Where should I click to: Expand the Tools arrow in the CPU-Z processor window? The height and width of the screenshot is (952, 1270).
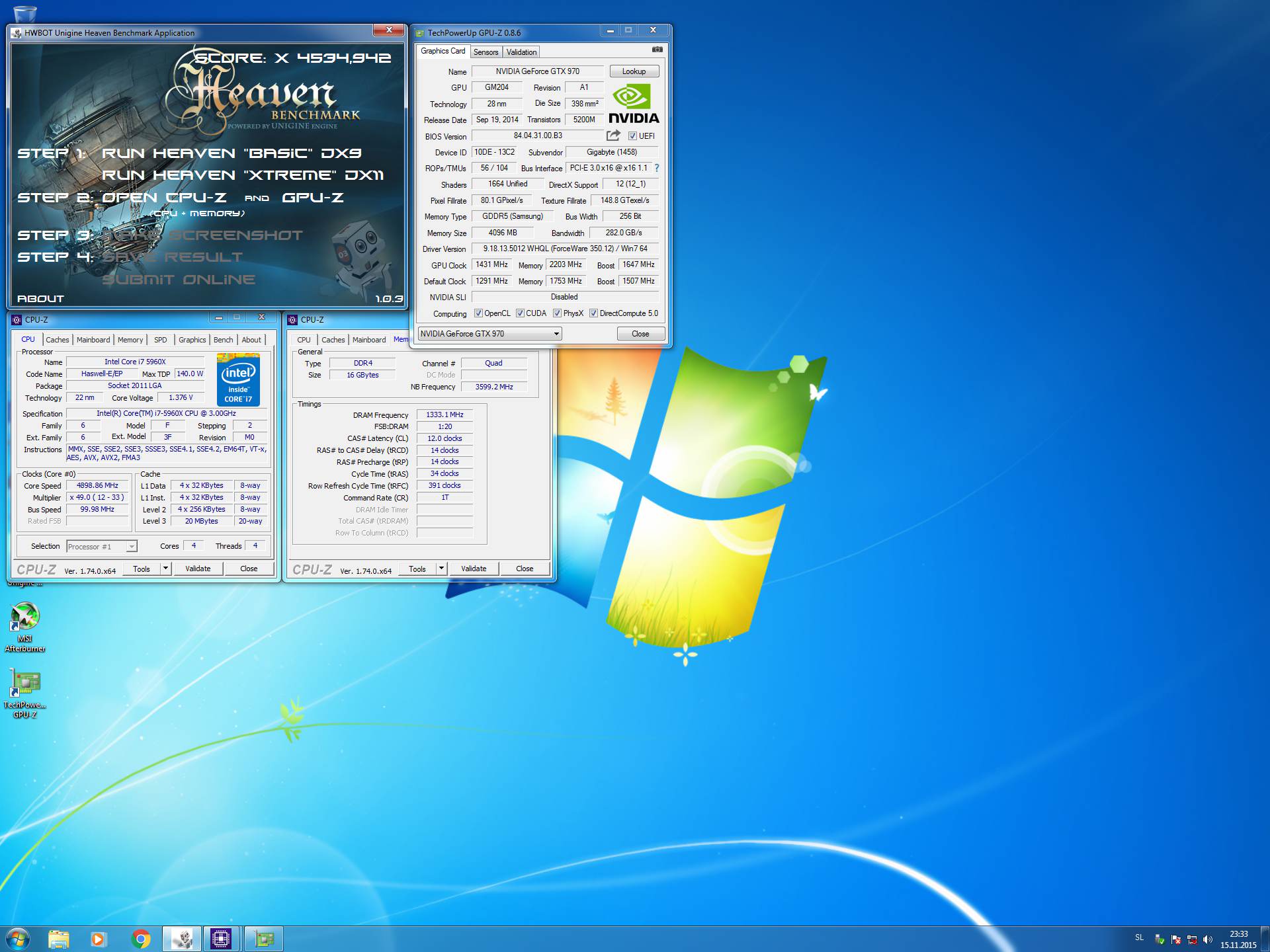tap(165, 569)
